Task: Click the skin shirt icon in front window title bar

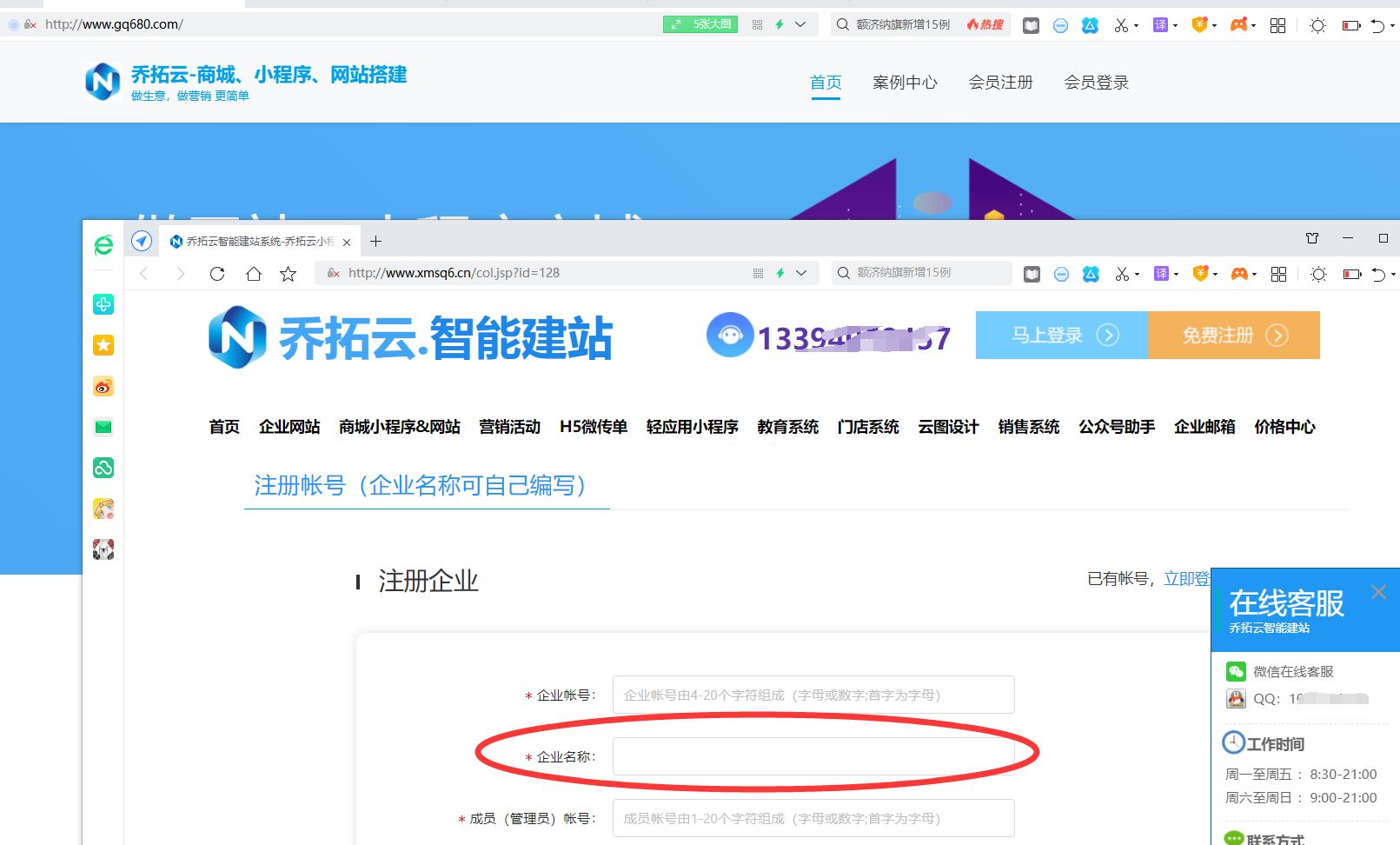Action: pyautogui.click(x=1312, y=237)
